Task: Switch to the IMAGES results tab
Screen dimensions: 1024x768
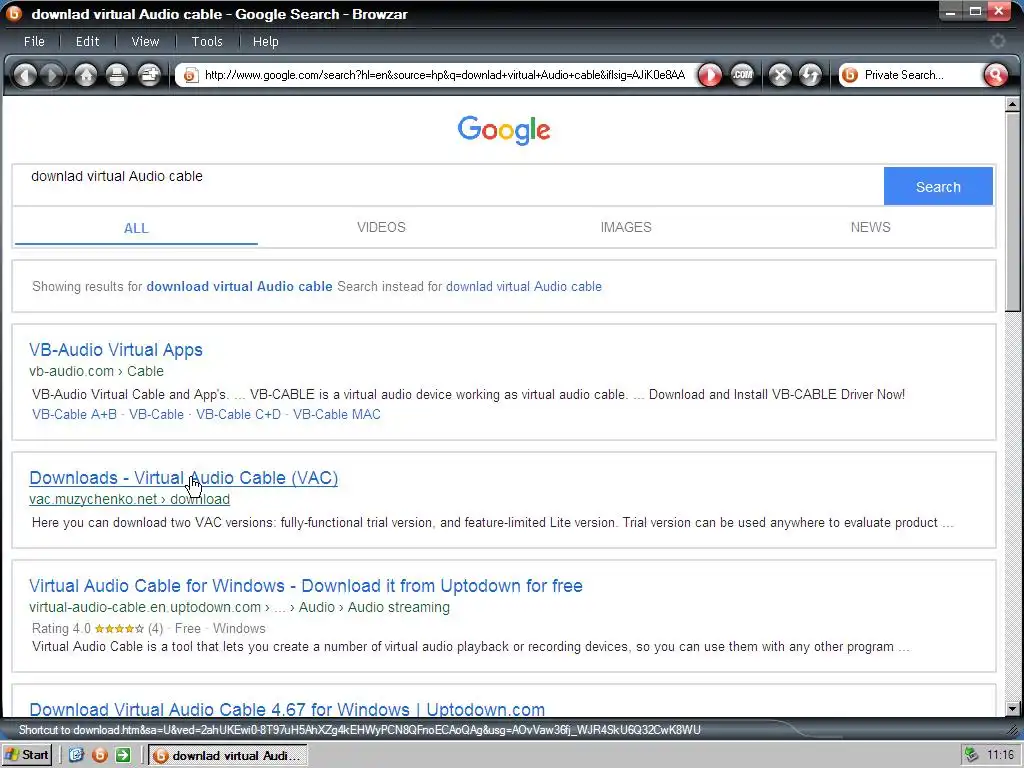Action: tap(626, 227)
